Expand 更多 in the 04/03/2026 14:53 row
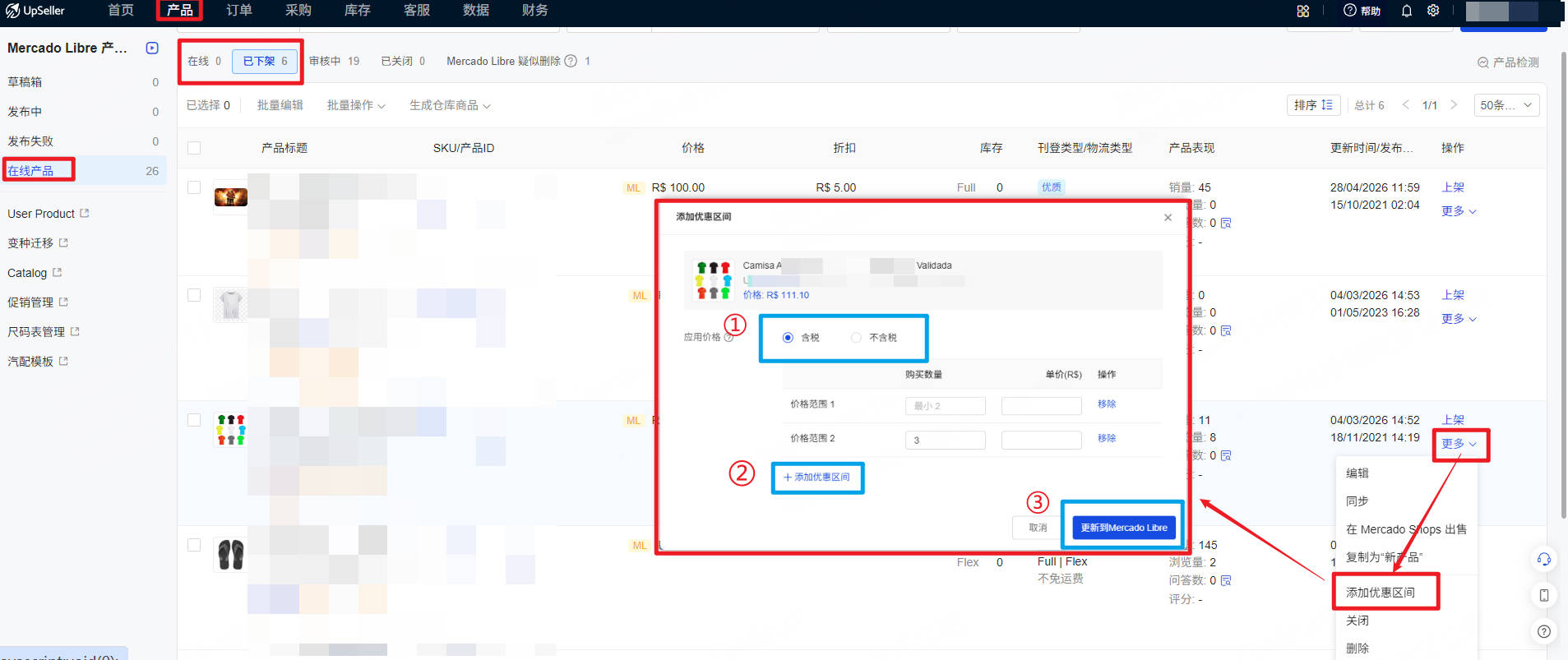This screenshot has height=660, width=1568. (1459, 319)
